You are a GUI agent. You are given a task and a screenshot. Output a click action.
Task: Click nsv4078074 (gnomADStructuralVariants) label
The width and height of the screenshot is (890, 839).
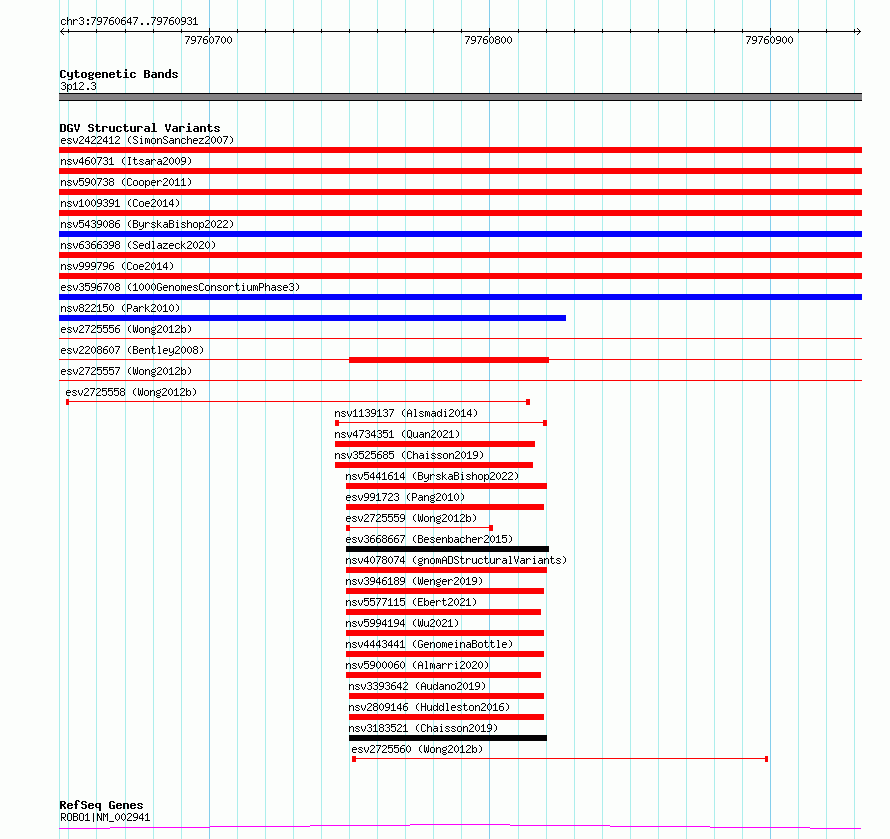click(456, 560)
